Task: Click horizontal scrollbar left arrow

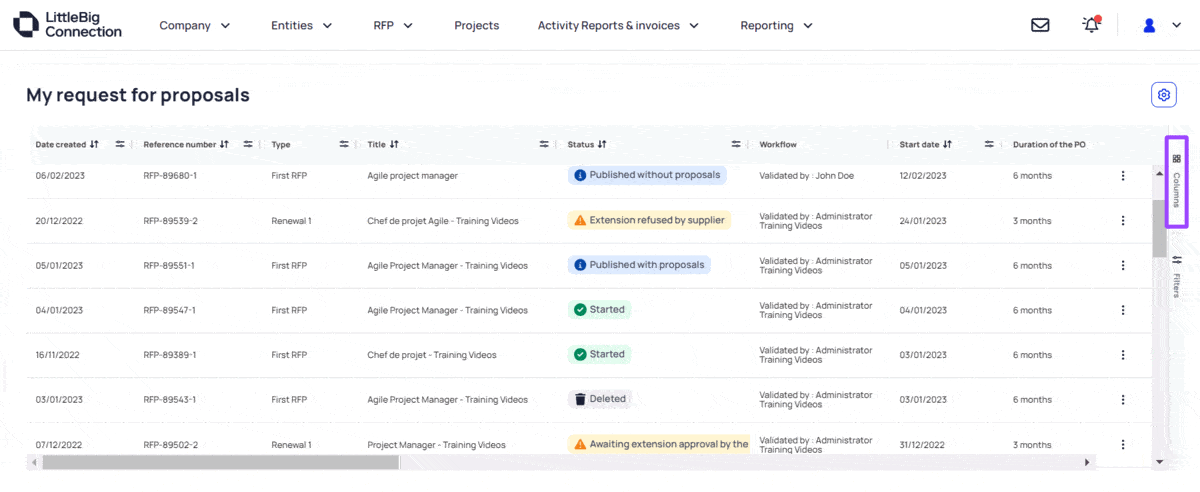Action: 34,462
